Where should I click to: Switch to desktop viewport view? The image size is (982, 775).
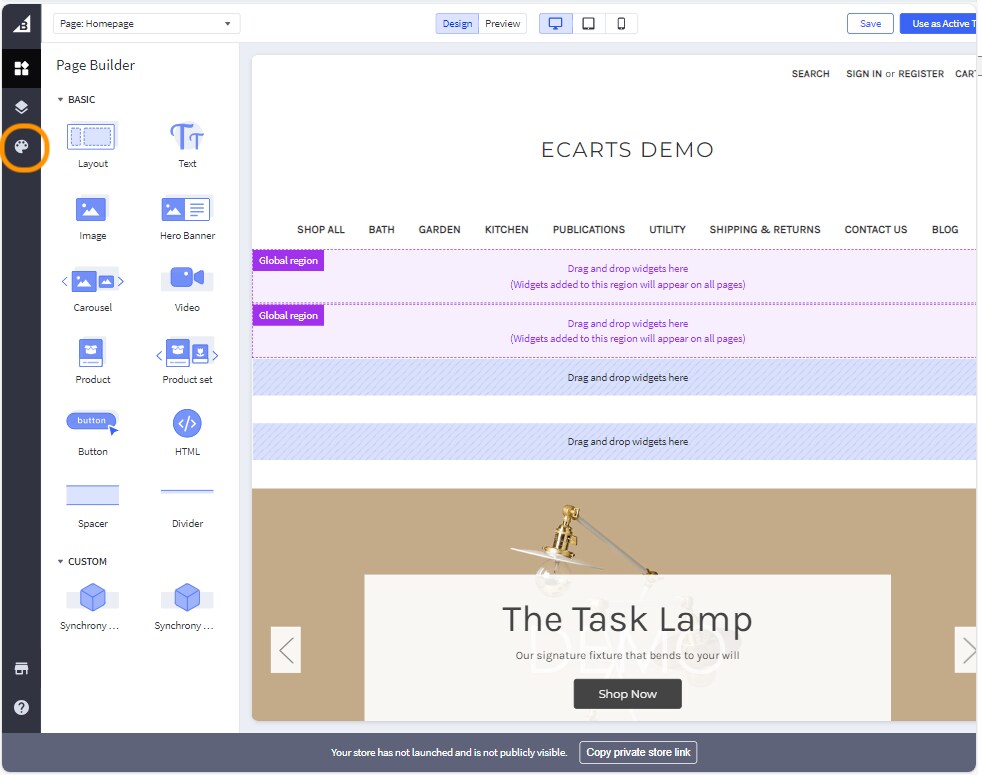click(556, 24)
